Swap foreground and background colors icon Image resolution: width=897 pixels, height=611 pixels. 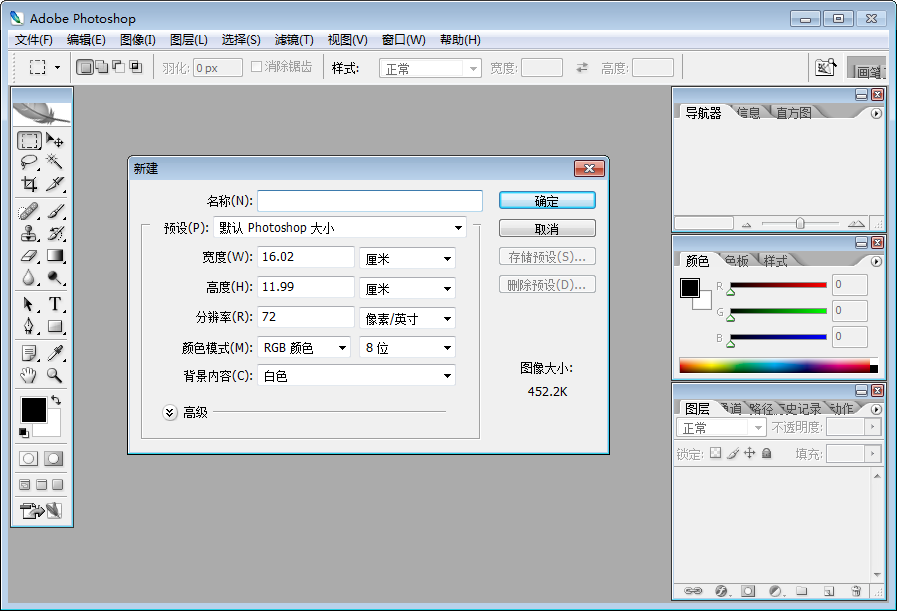(x=56, y=400)
